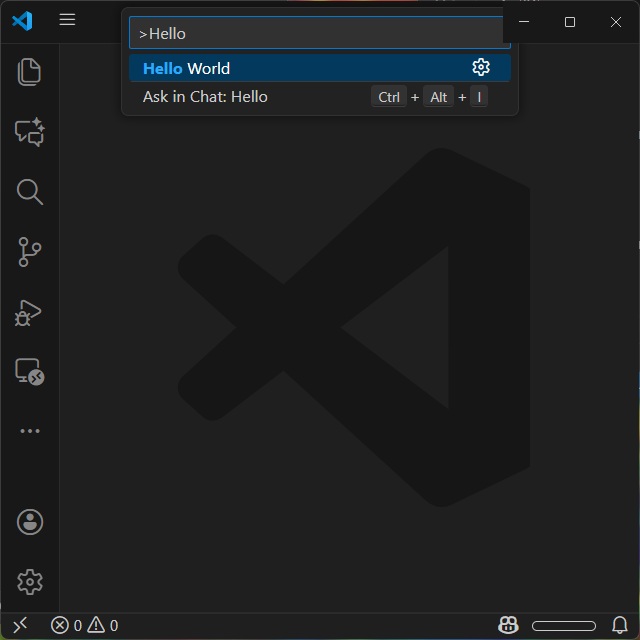Show problems via errors and warnings count
The width and height of the screenshot is (640, 640).
[x=85, y=625]
